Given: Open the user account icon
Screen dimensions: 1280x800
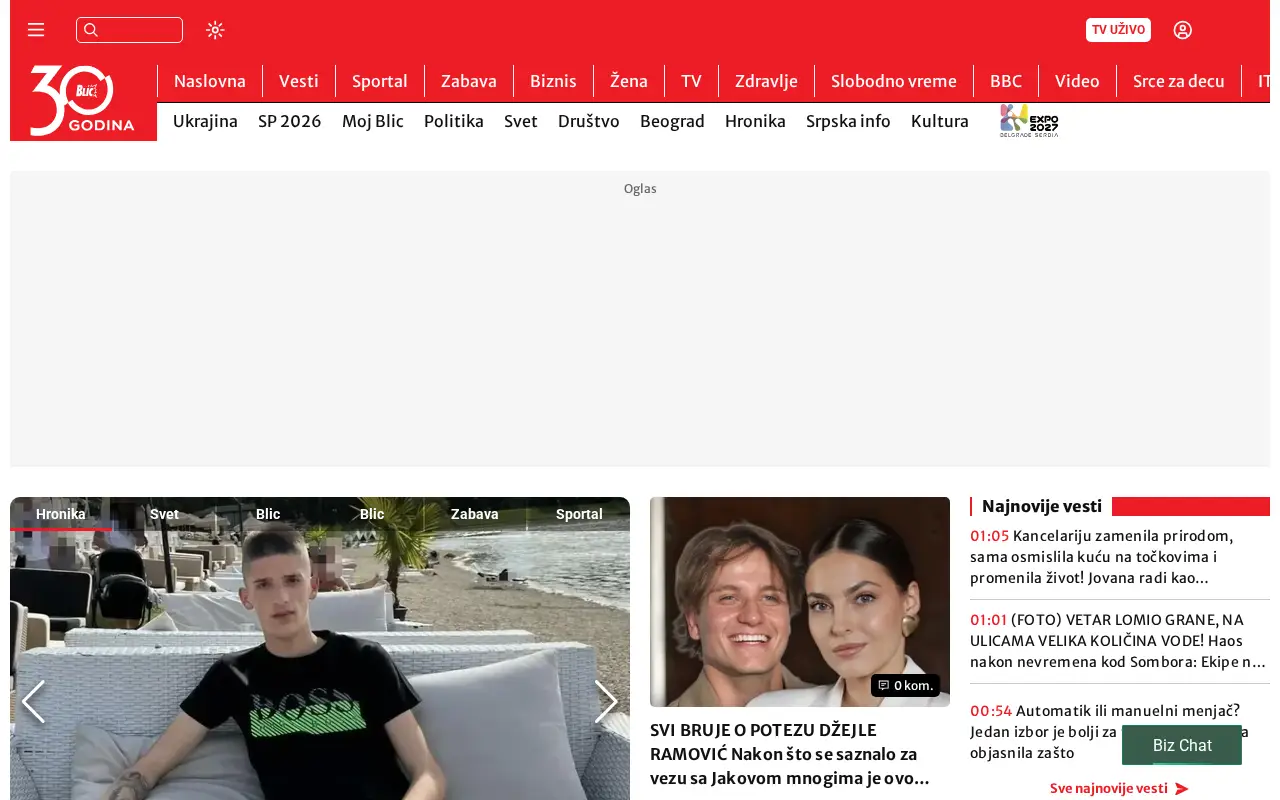Looking at the screenshot, I should [1183, 30].
